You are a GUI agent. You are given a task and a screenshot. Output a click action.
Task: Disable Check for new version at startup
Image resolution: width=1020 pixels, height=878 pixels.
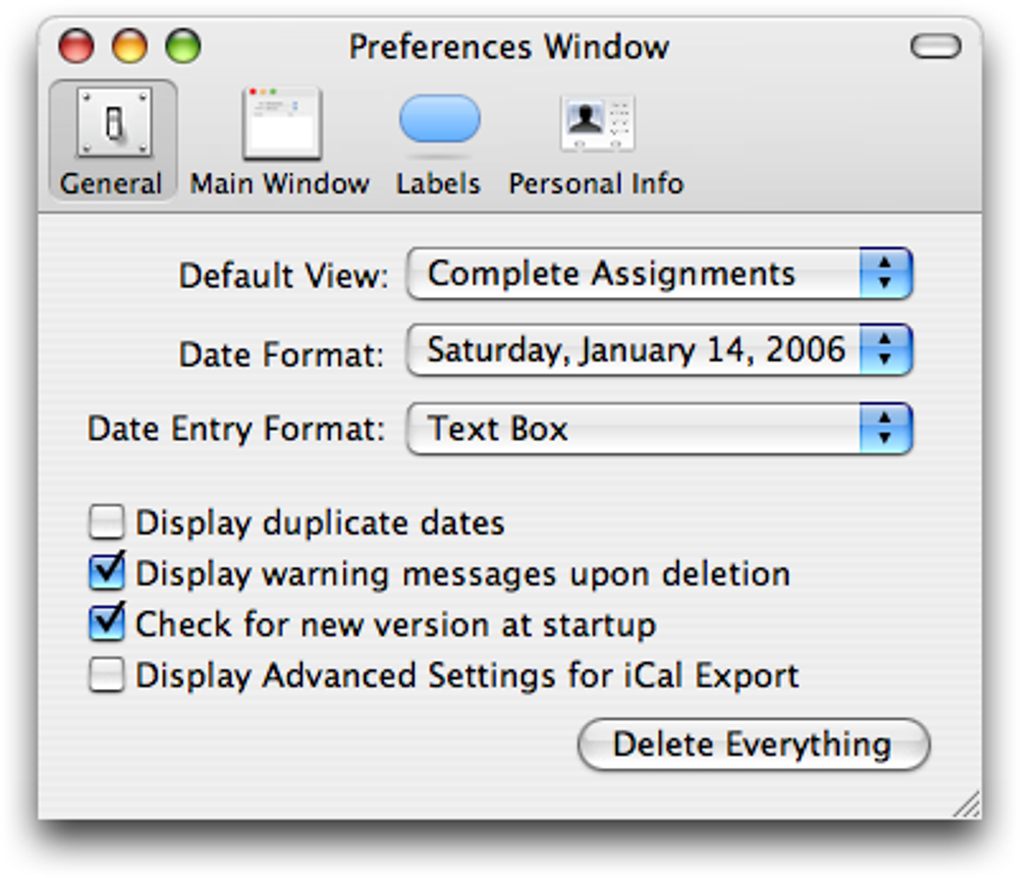106,624
